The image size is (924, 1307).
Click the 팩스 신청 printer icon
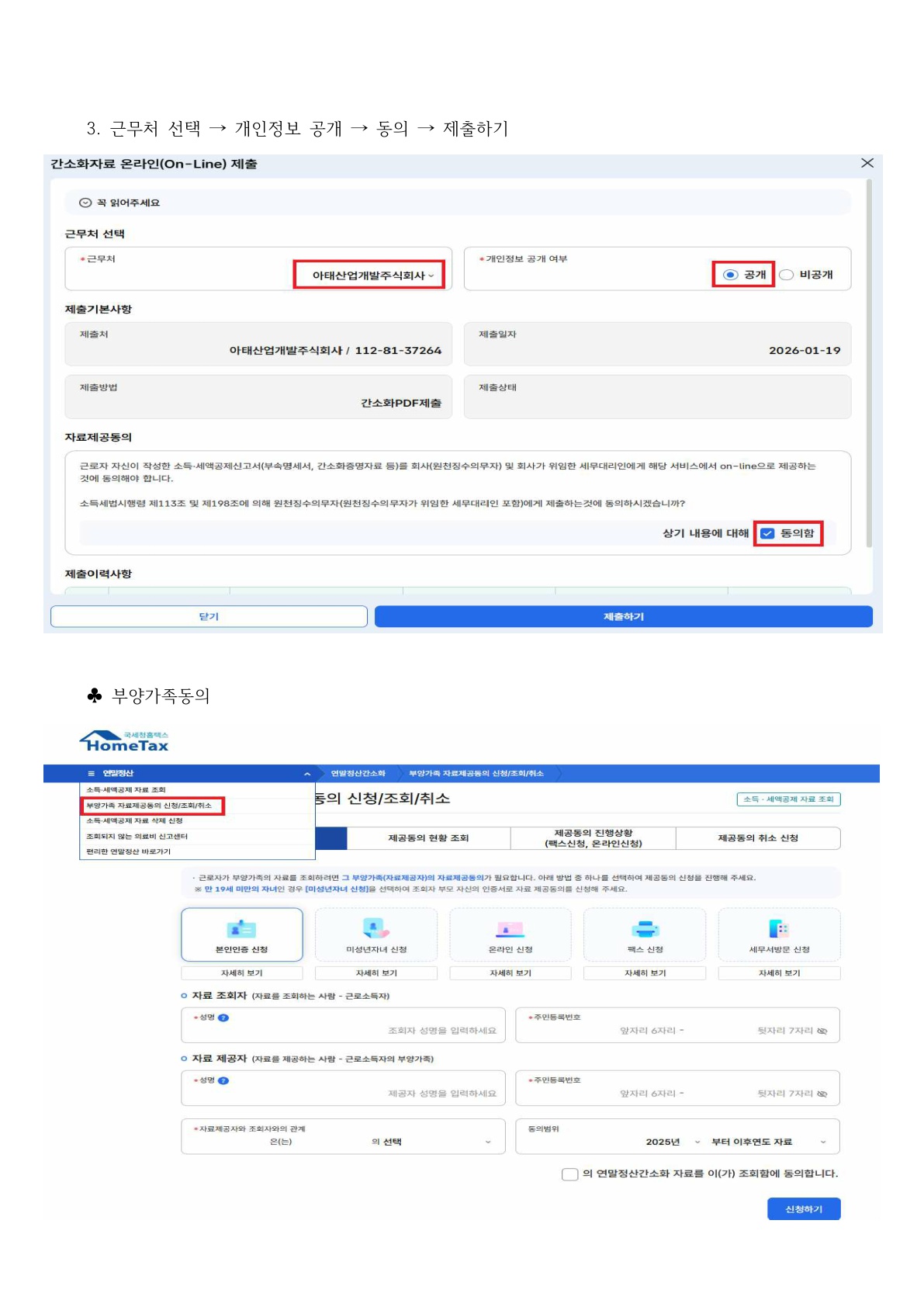(645, 929)
